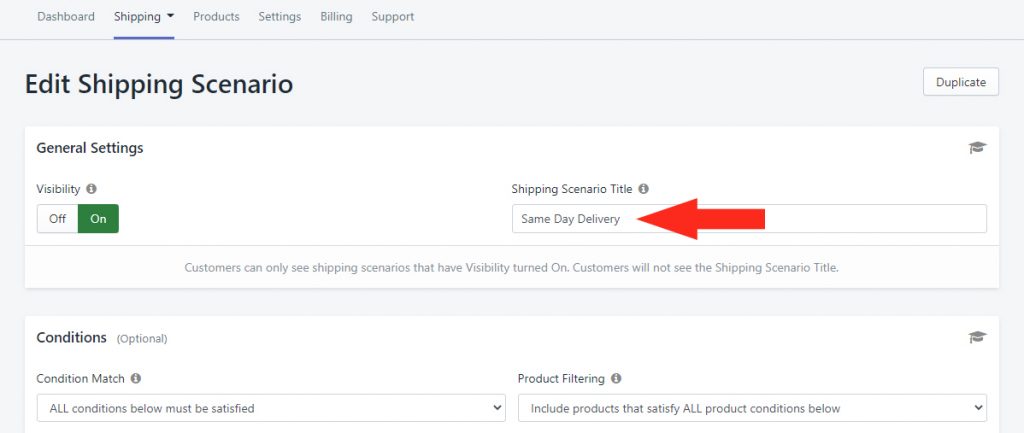Click the Duplicate button
Screen dimensions: 1024x433
coord(961,82)
